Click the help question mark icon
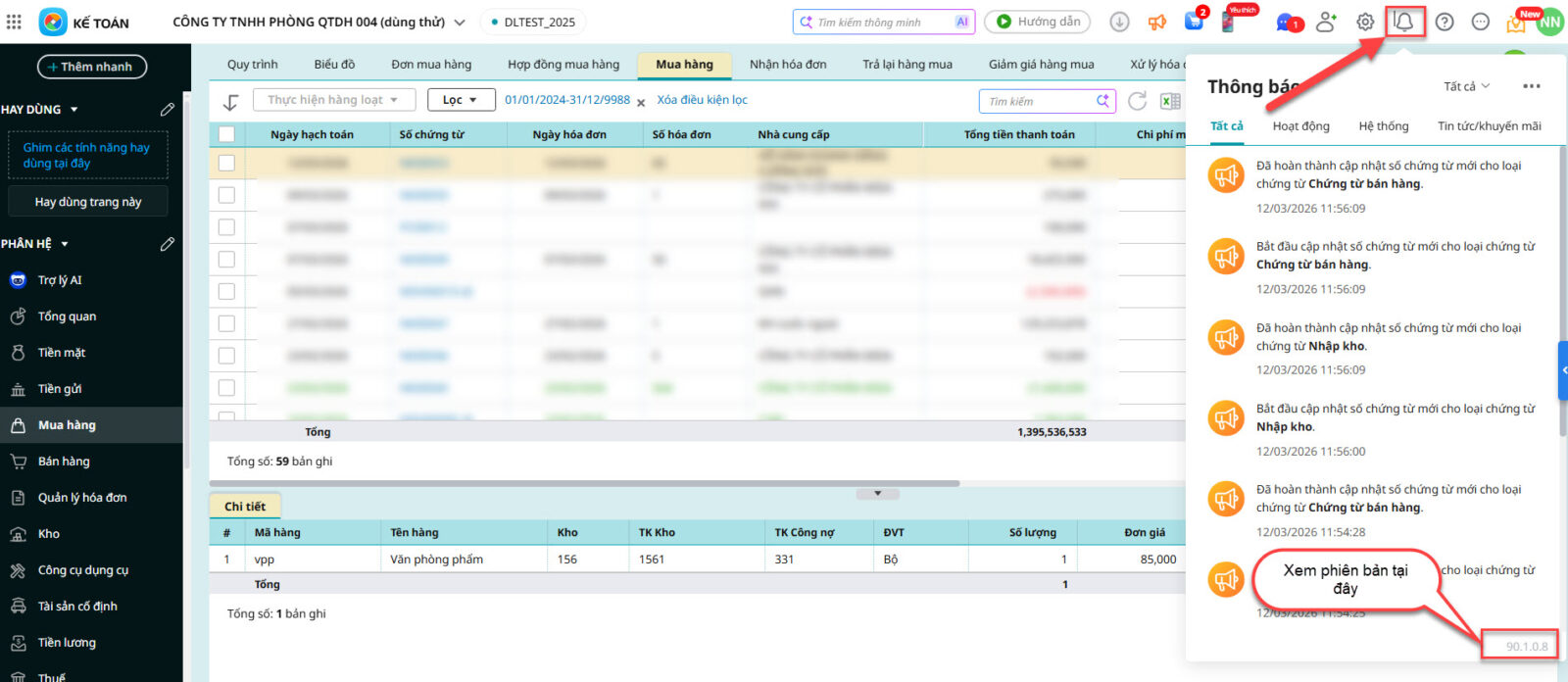1568x682 pixels. (1445, 22)
